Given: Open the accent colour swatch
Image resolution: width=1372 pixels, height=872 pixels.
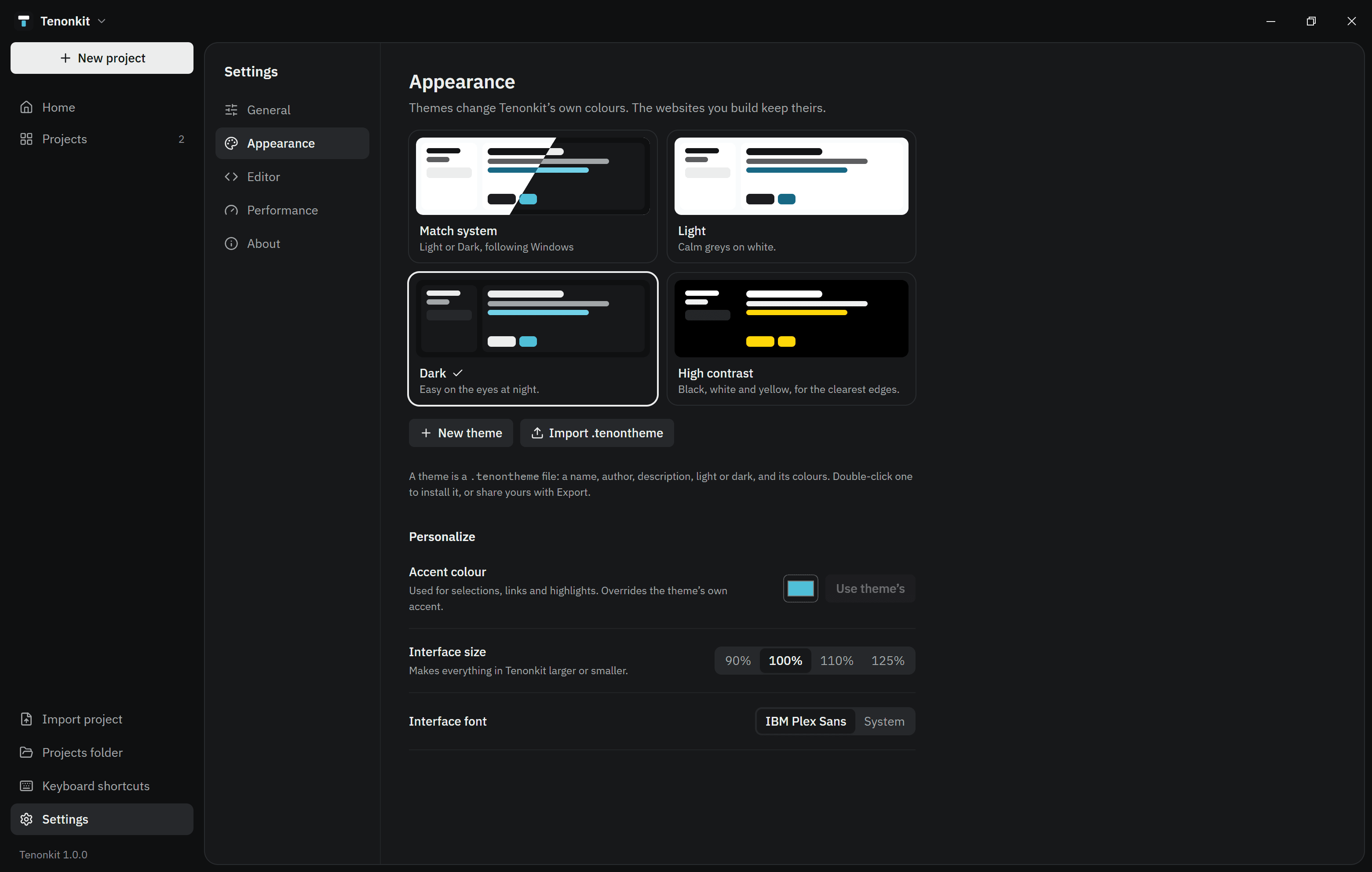Looking at the screenshot, I should [x=800, y=589].
